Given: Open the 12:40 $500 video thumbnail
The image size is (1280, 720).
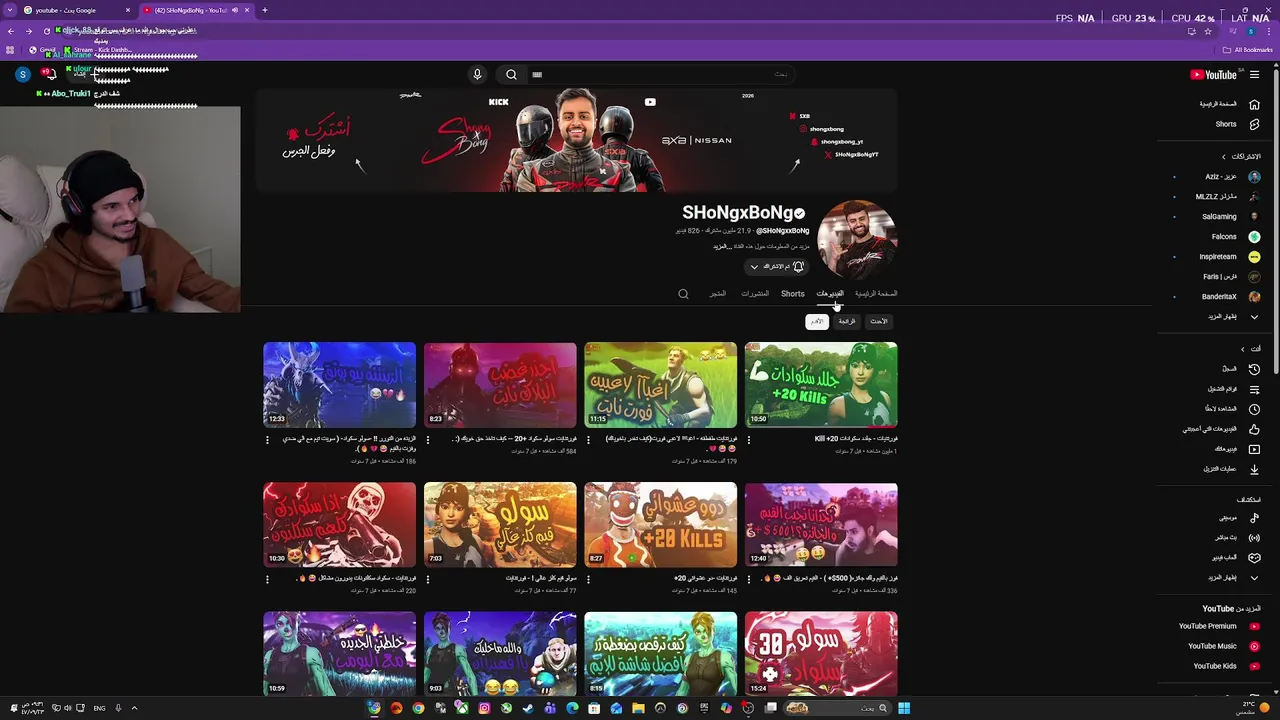Looking at the screenshot, I should (821, 525).
